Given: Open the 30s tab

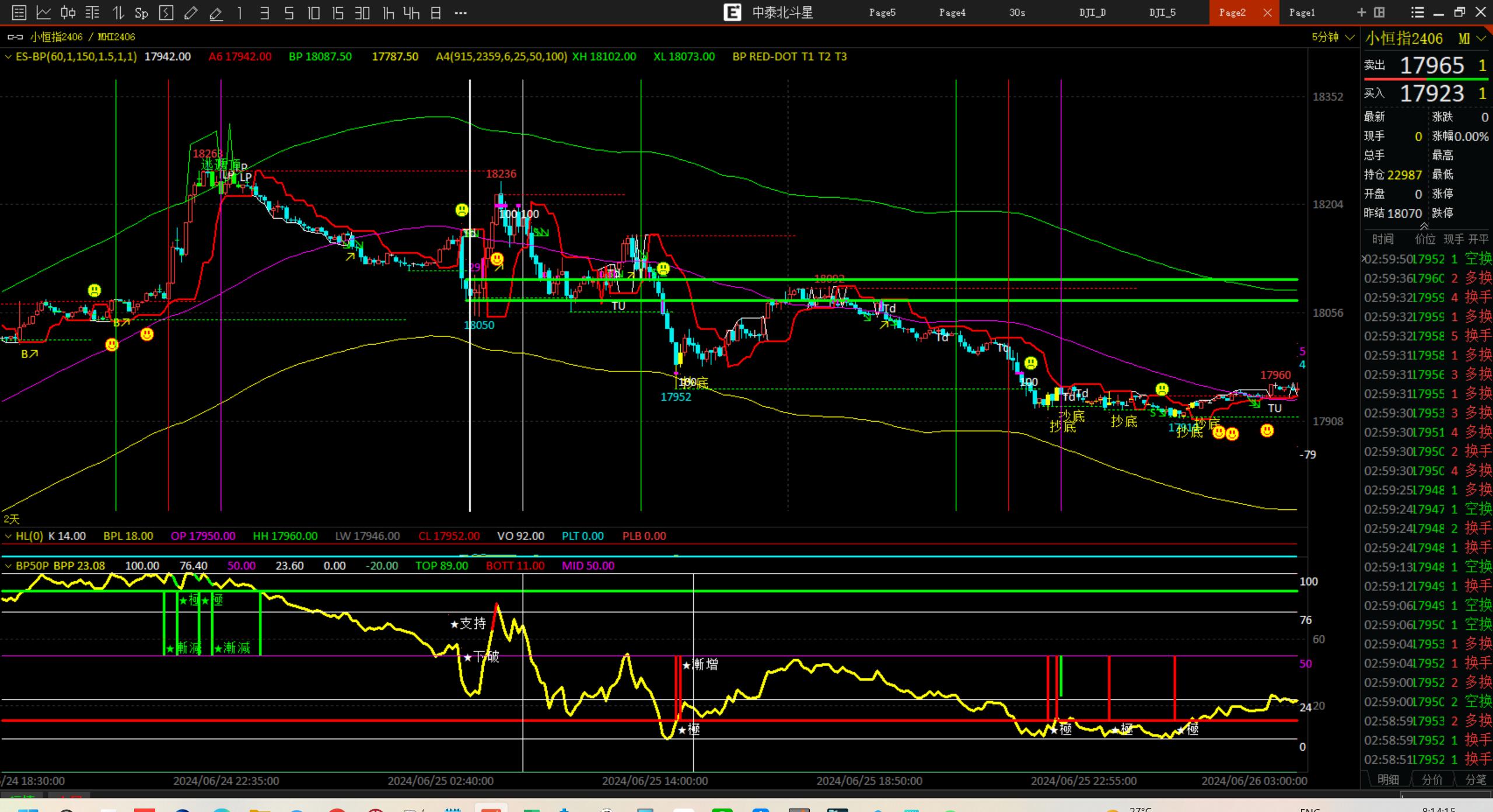Looking at the screenshot, I should point(1017,12).
